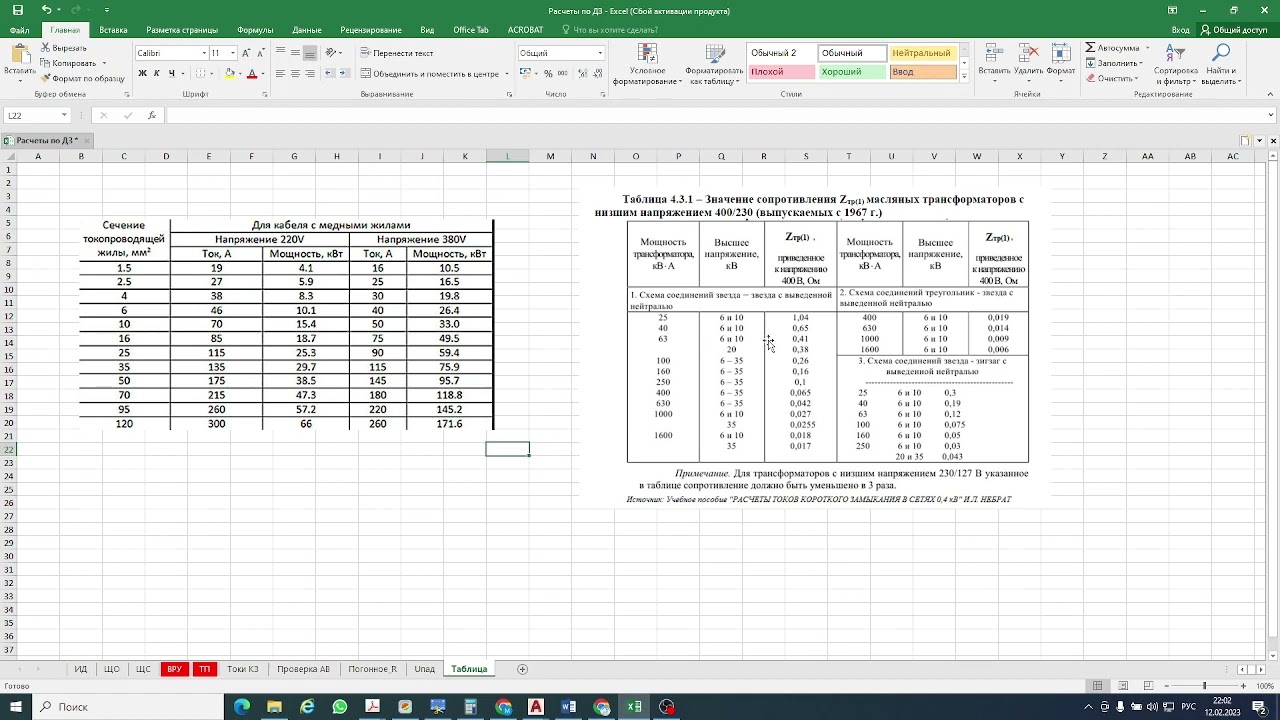Image resolution: width=1280 pixels, height=720 pixels.
Task: Open the font size dropdown
Action: (x=233, y=53)
